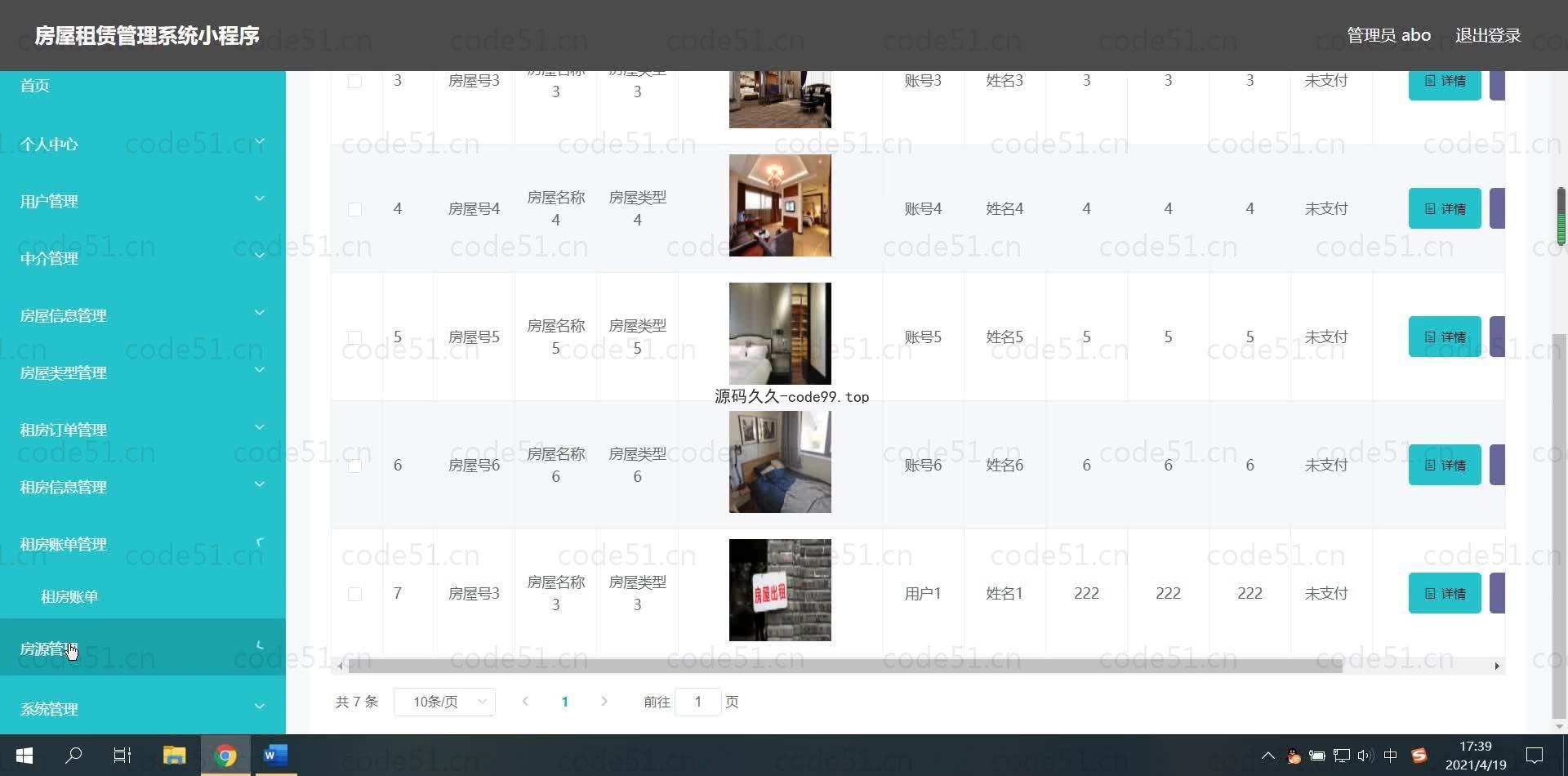The height and width of the screenshot is (776, 1568).
Task: Select page number 1 in pagination
Action: pyautogui.click(x=564, y=702)
